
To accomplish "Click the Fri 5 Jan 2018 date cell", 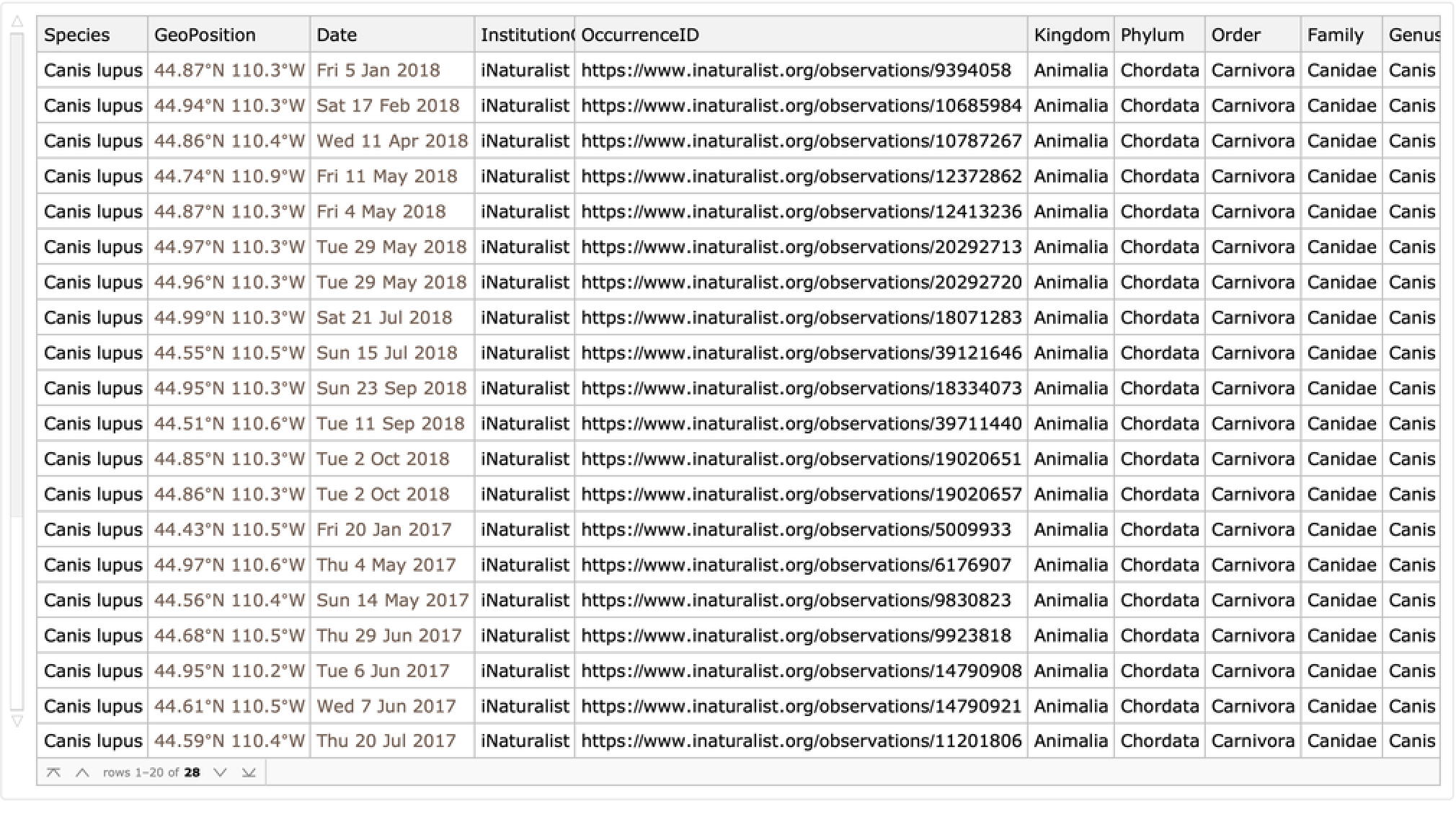I will point(378,71).
